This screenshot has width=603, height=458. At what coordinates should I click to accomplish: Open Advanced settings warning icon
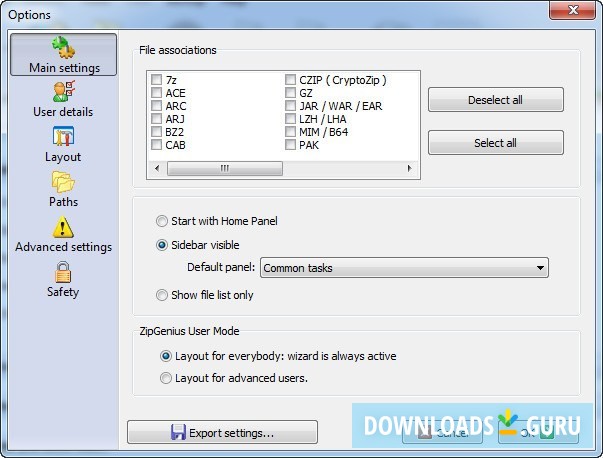[x=63, y=227]
